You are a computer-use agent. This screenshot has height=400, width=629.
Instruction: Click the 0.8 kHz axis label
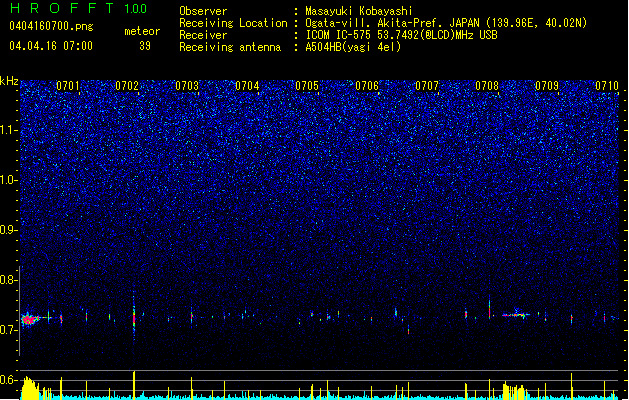pyautogui.click(x=9, y=280)
